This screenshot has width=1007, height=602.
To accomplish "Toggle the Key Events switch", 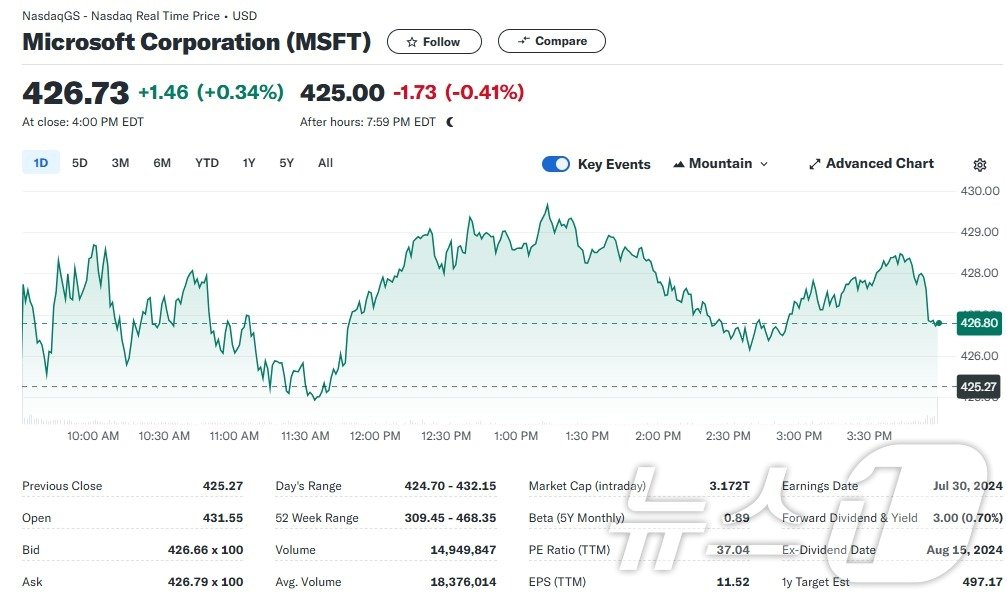I will point(556,164).
